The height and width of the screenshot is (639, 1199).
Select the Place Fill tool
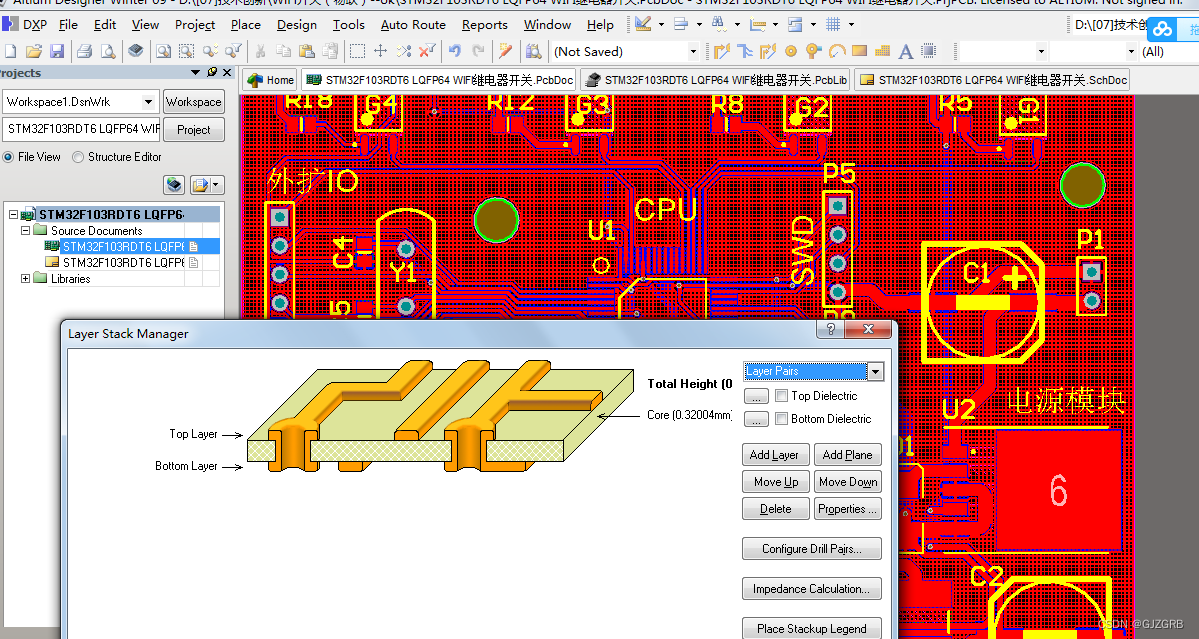click(858, 50)
